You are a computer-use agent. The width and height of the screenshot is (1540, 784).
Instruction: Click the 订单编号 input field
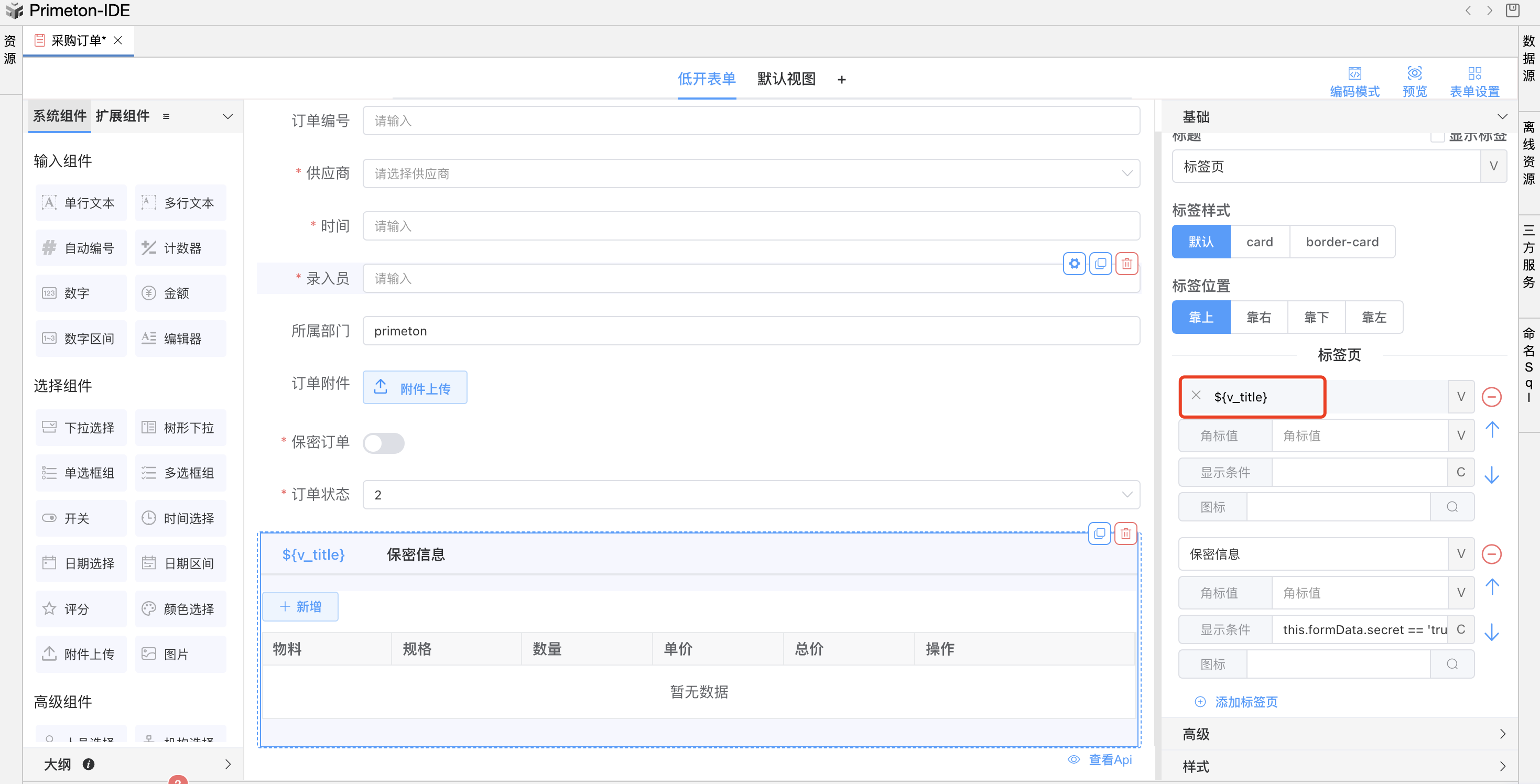click(x=750, y=121)
